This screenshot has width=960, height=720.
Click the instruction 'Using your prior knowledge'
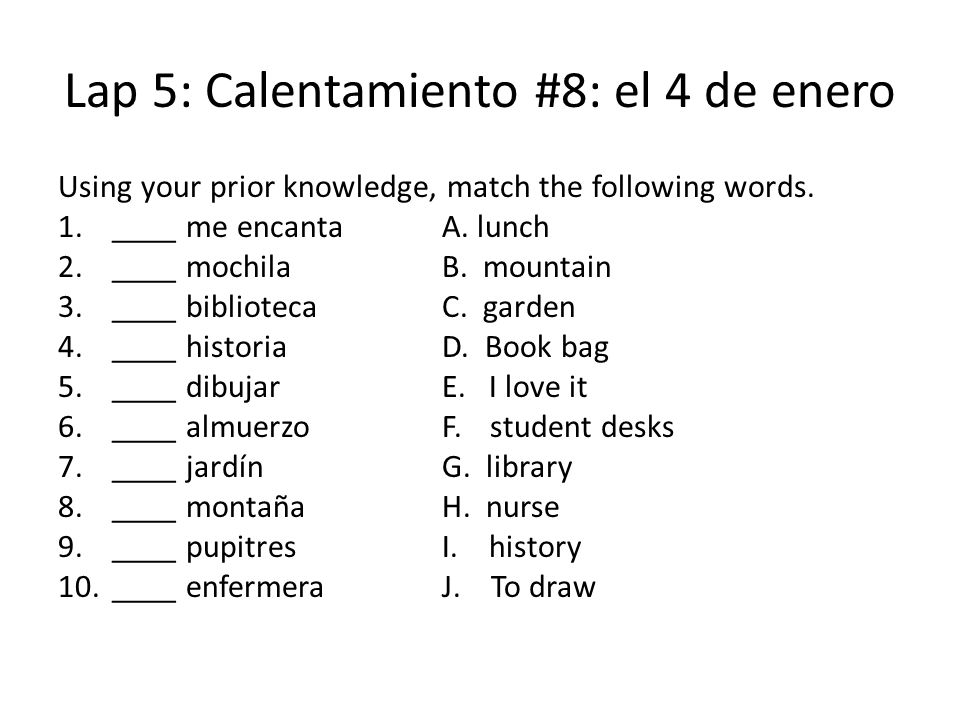click(x=247, y=187)
